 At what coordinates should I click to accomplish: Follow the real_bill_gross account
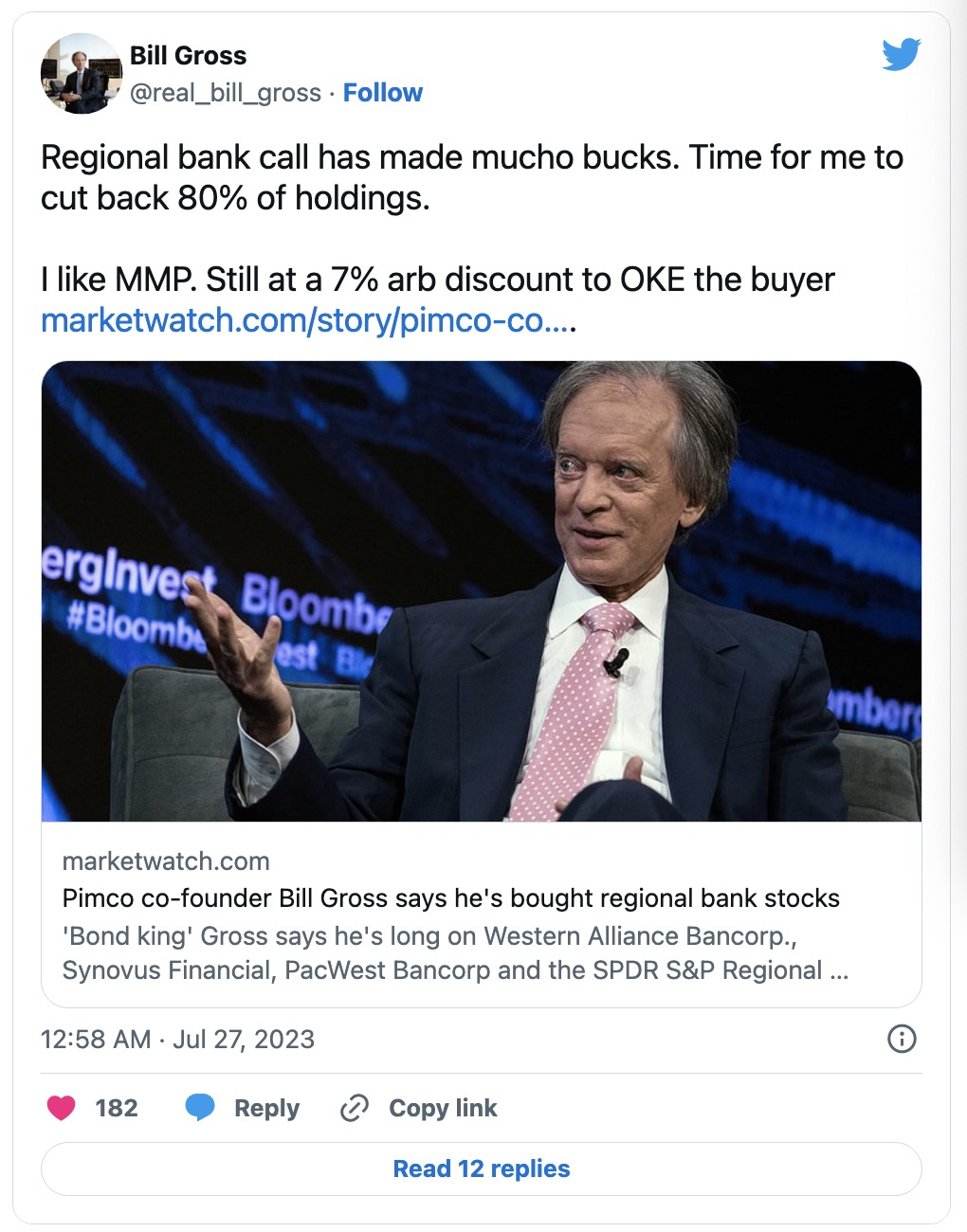click(382, 93)
